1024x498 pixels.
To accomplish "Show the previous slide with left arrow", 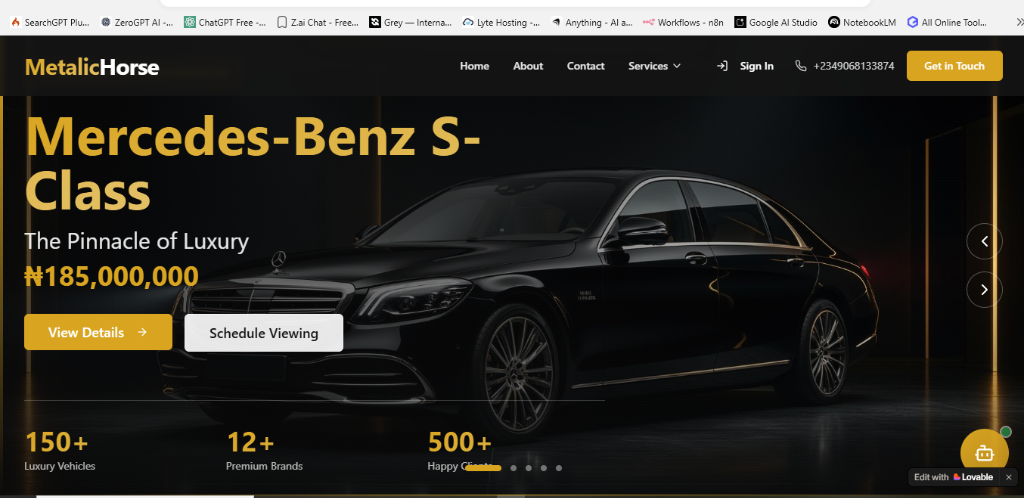I will tap(984, 241).
